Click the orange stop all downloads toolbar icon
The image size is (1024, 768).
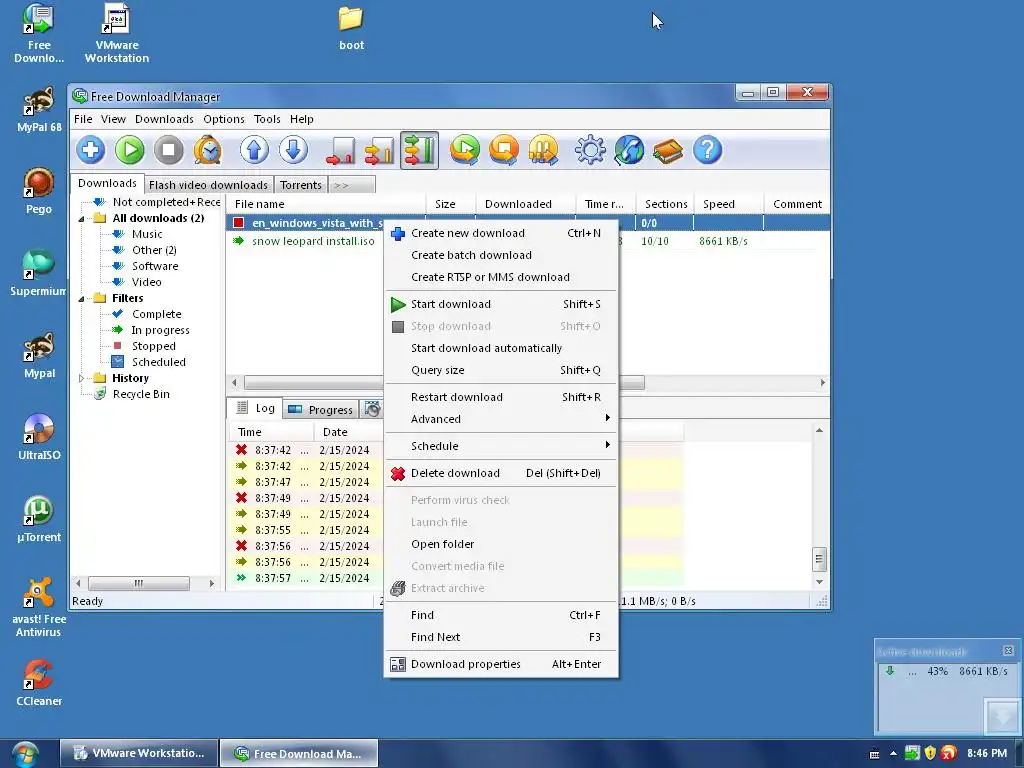tap(504, 151)
